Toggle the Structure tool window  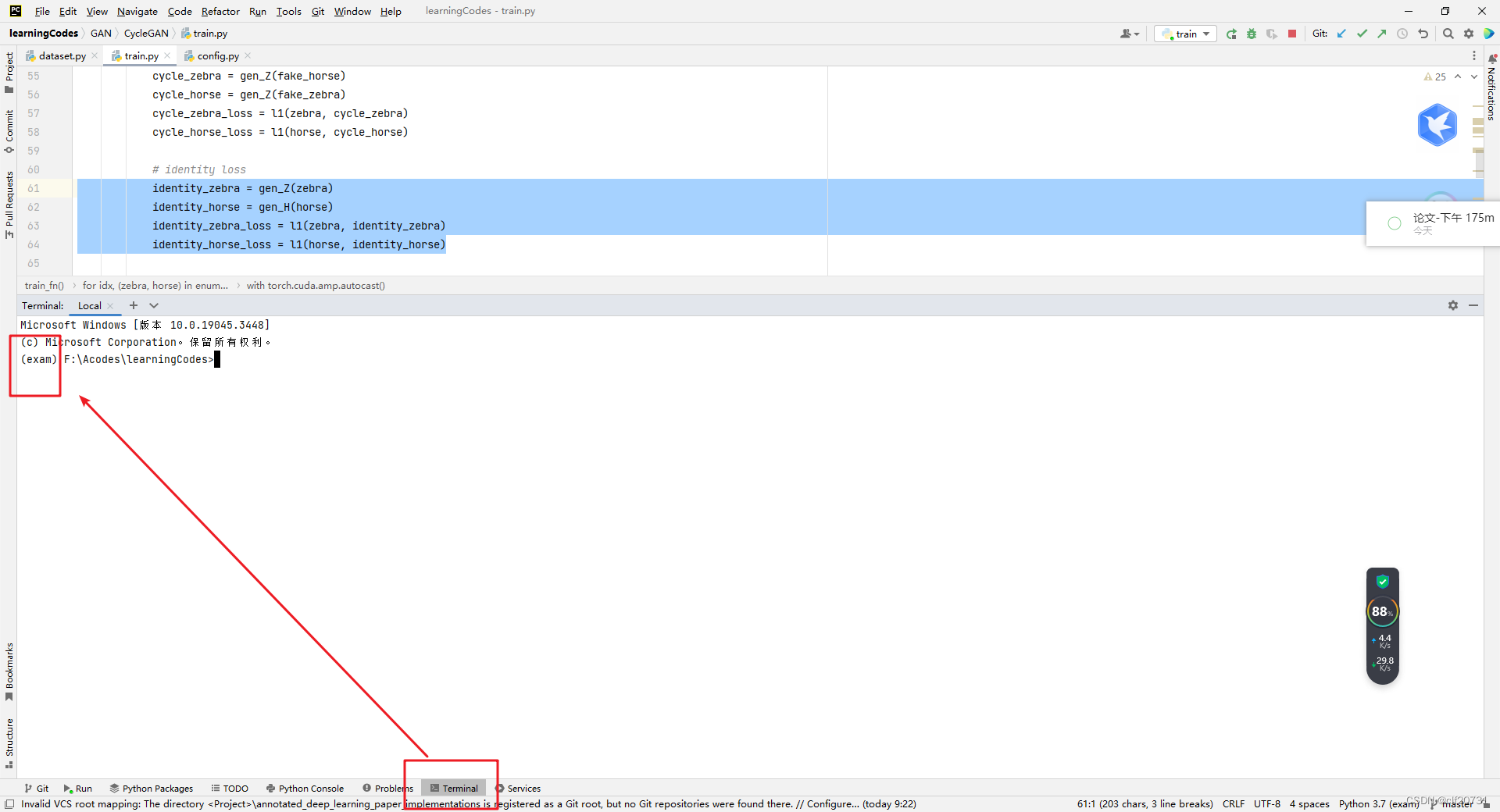coord(9,739)
